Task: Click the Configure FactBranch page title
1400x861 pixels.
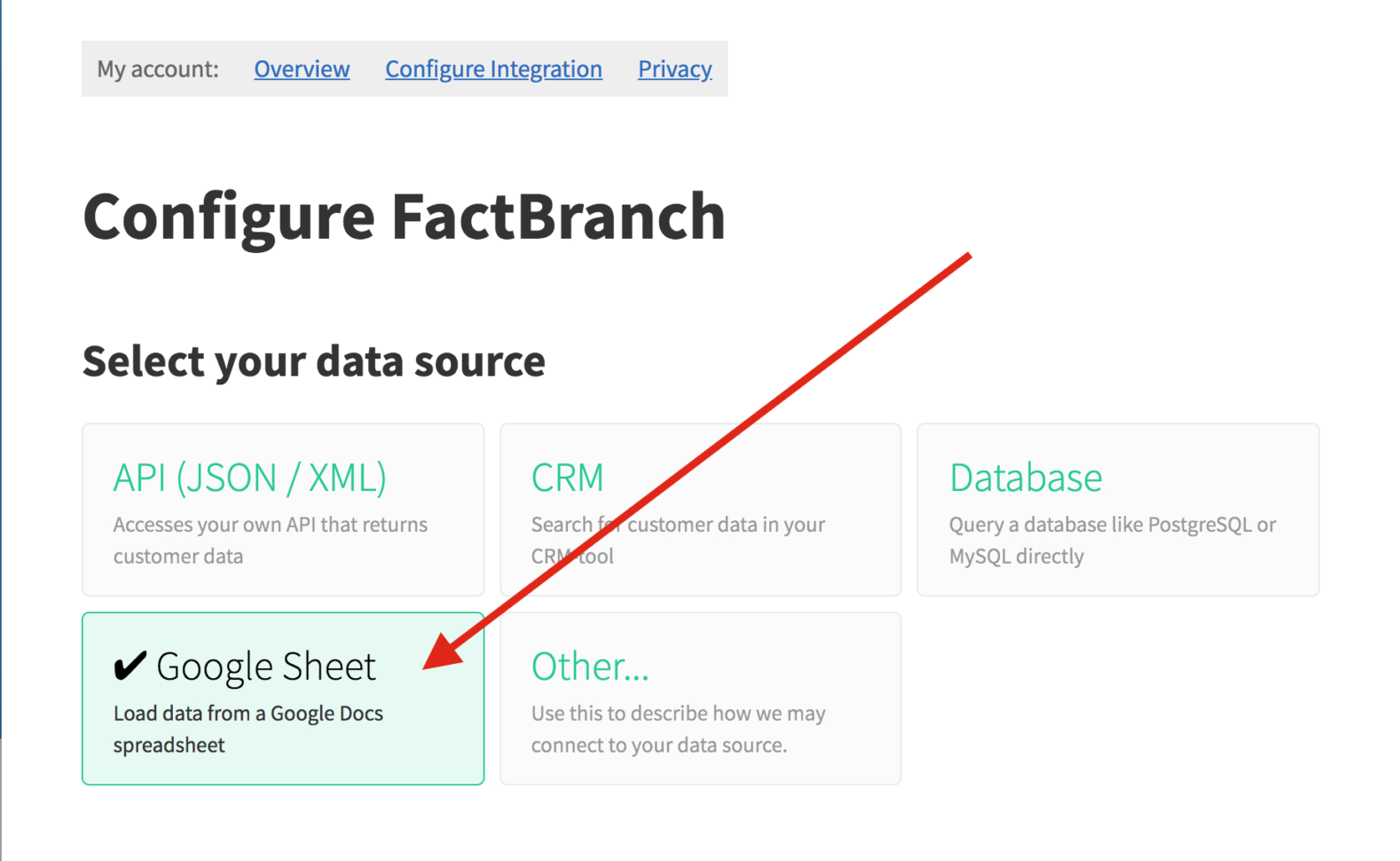Action: pyautogui.click(x=404, y=216)
